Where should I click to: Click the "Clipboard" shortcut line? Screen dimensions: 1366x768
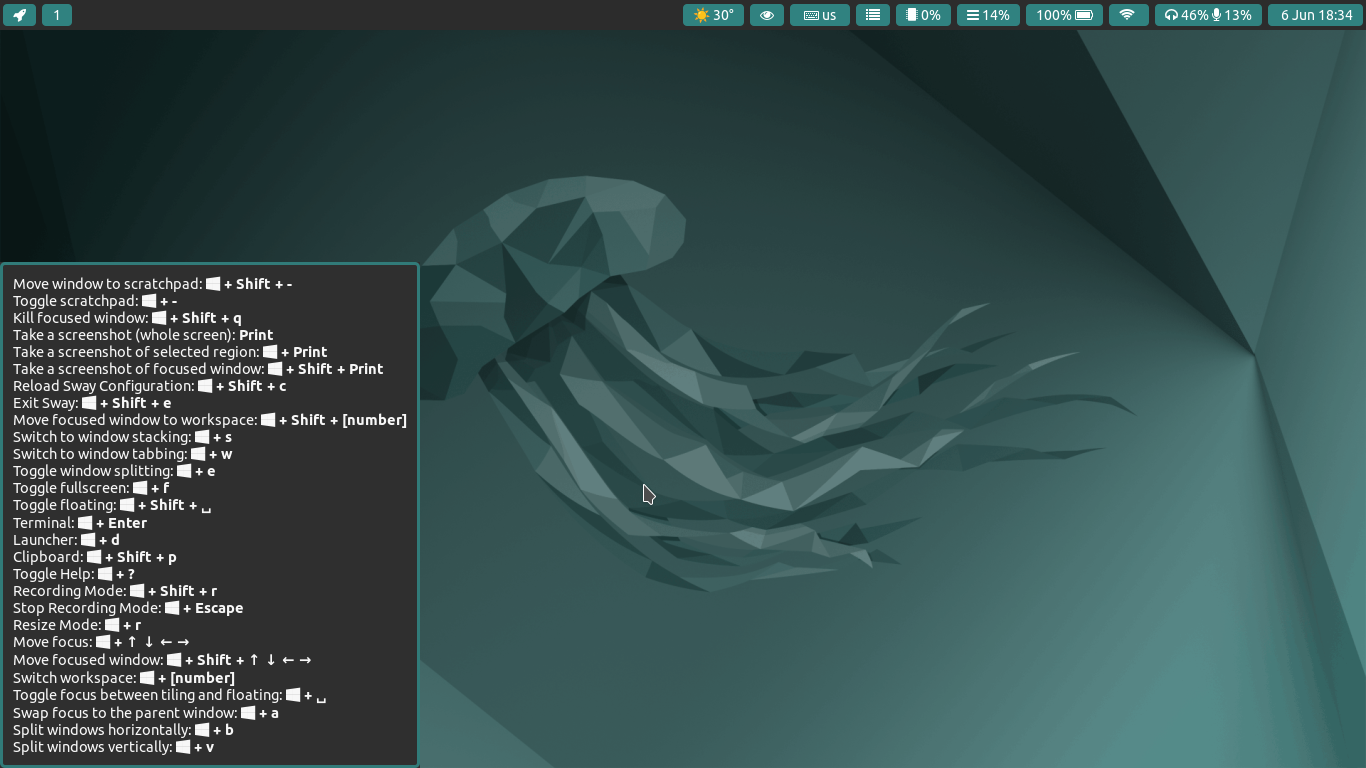(x=95, y=557)
